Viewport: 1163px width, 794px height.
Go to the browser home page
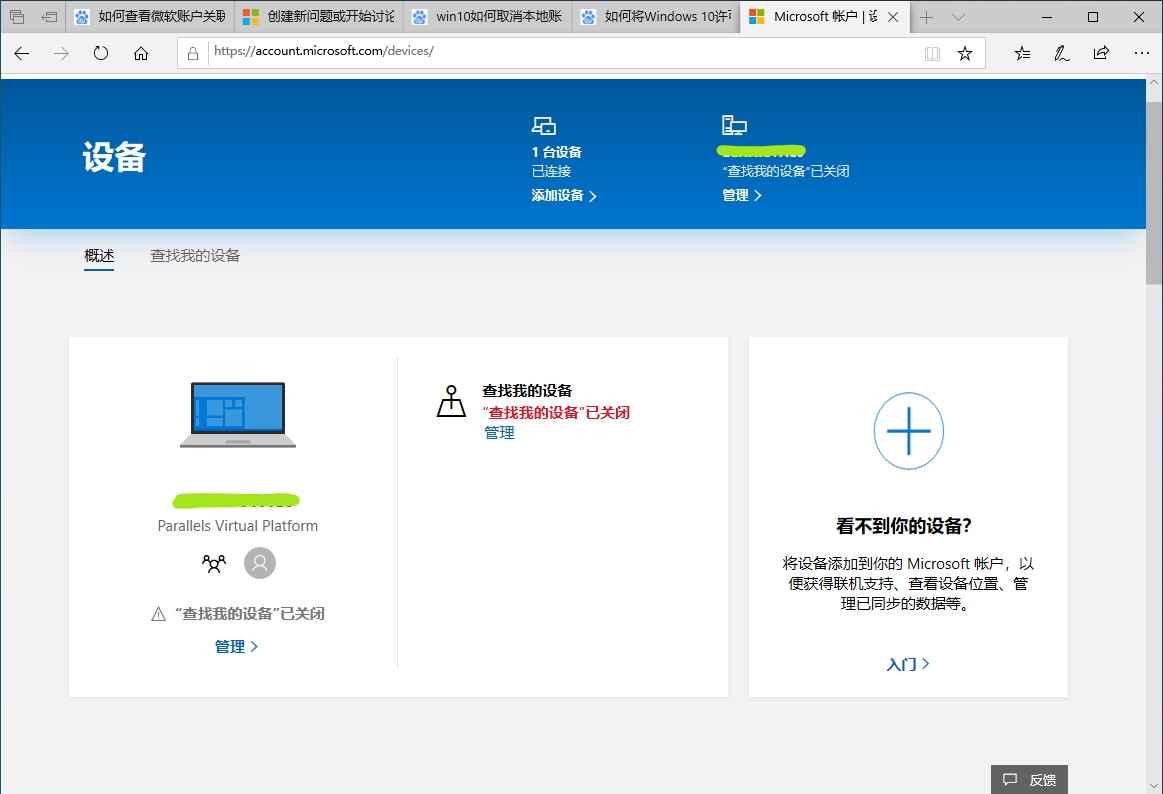141,53
